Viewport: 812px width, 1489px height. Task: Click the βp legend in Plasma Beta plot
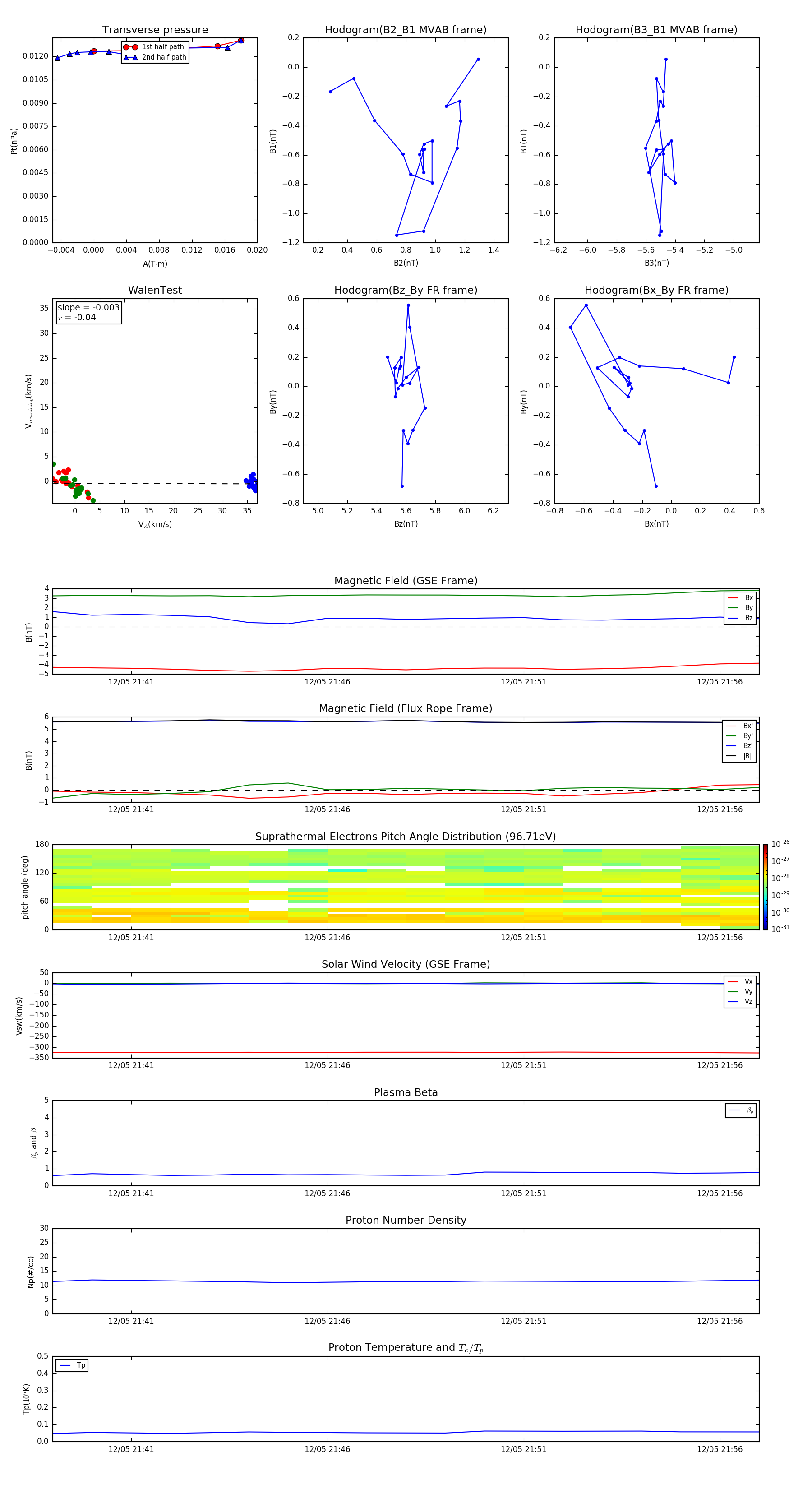pyautogui.click(x=741, y=1110)
